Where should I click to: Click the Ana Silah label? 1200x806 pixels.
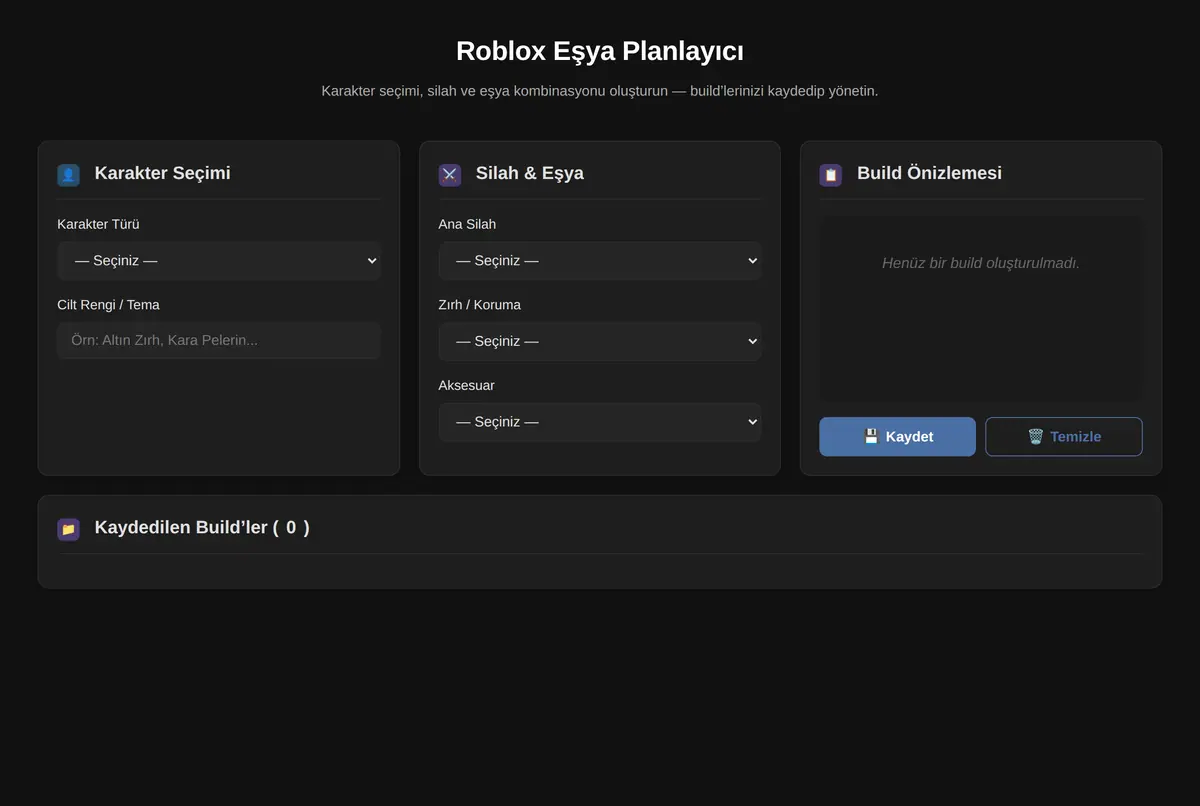[467, 224]
